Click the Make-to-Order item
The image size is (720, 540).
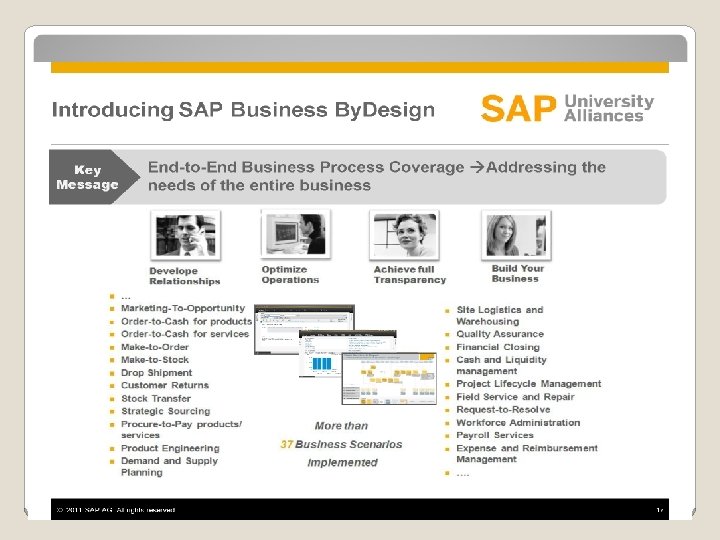(155, 347)
